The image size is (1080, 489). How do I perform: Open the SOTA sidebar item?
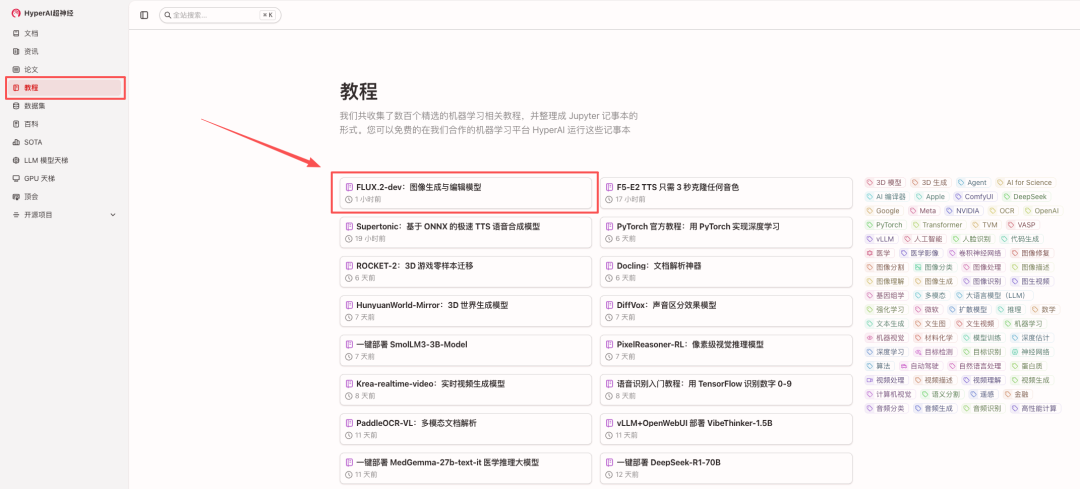coord(64,142)
